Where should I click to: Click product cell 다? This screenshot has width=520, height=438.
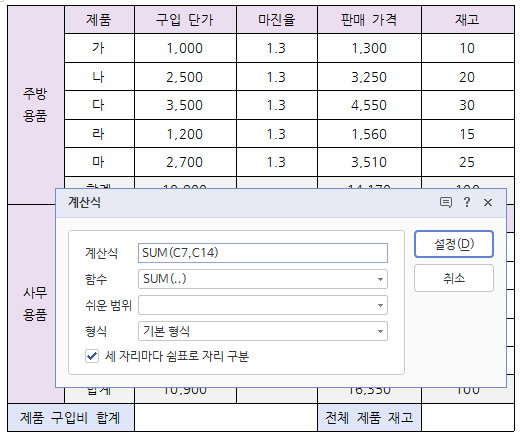point(99,105)
